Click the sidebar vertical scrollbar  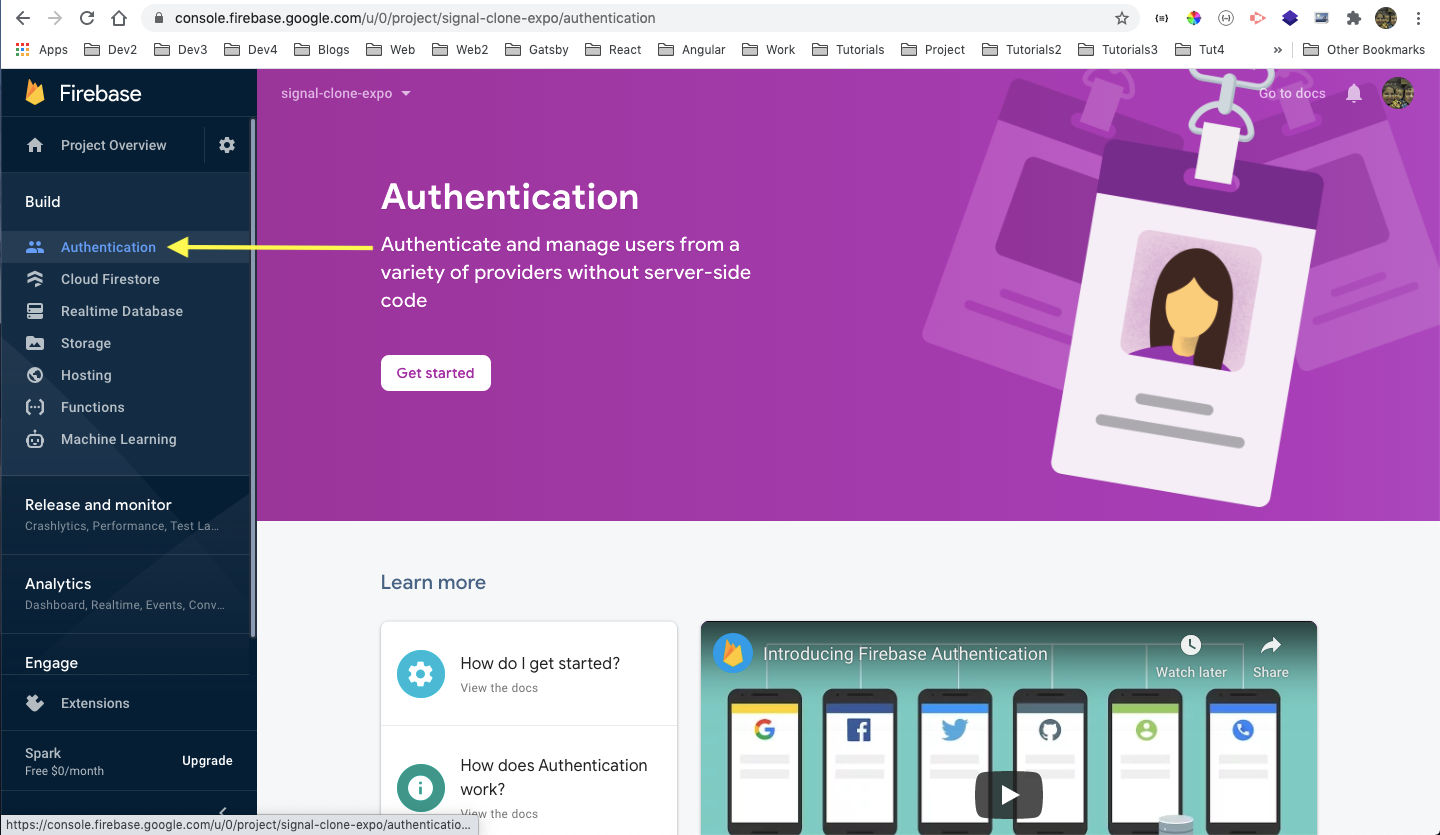coord(253,378)
